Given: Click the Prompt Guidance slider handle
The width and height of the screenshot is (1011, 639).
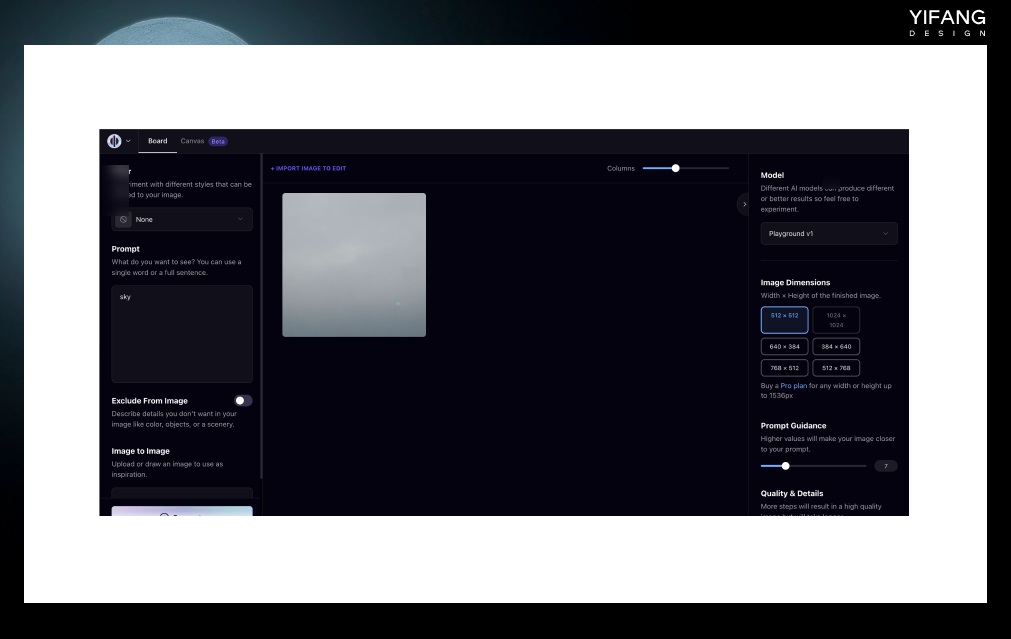Looking at the screenshot, I should coord(785,466).
